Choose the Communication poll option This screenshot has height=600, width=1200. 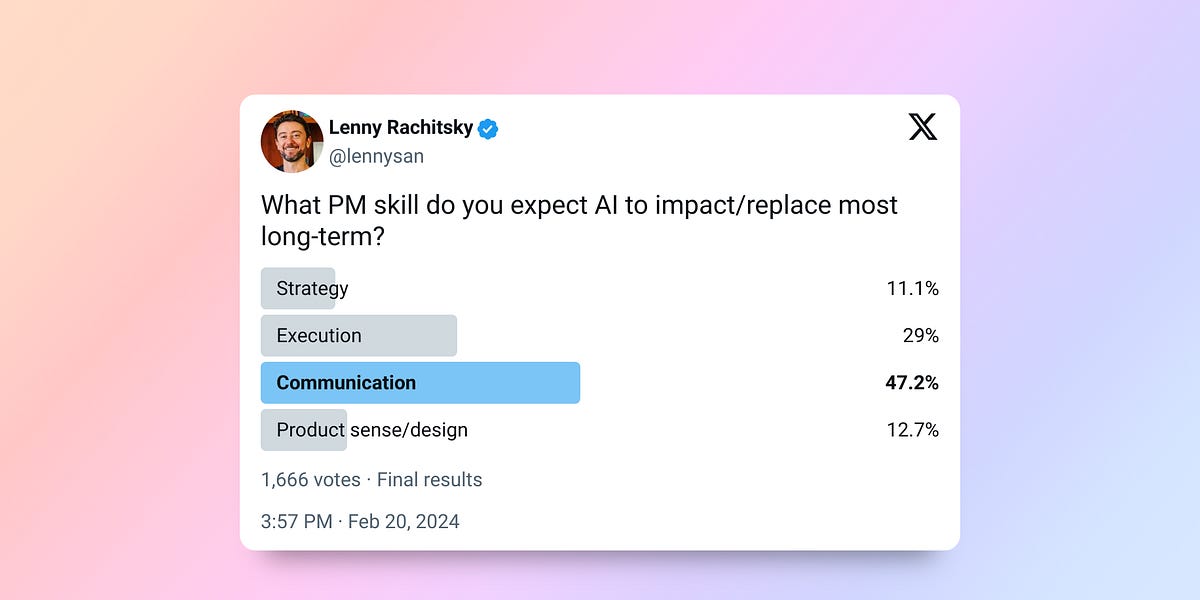[346, 383]
